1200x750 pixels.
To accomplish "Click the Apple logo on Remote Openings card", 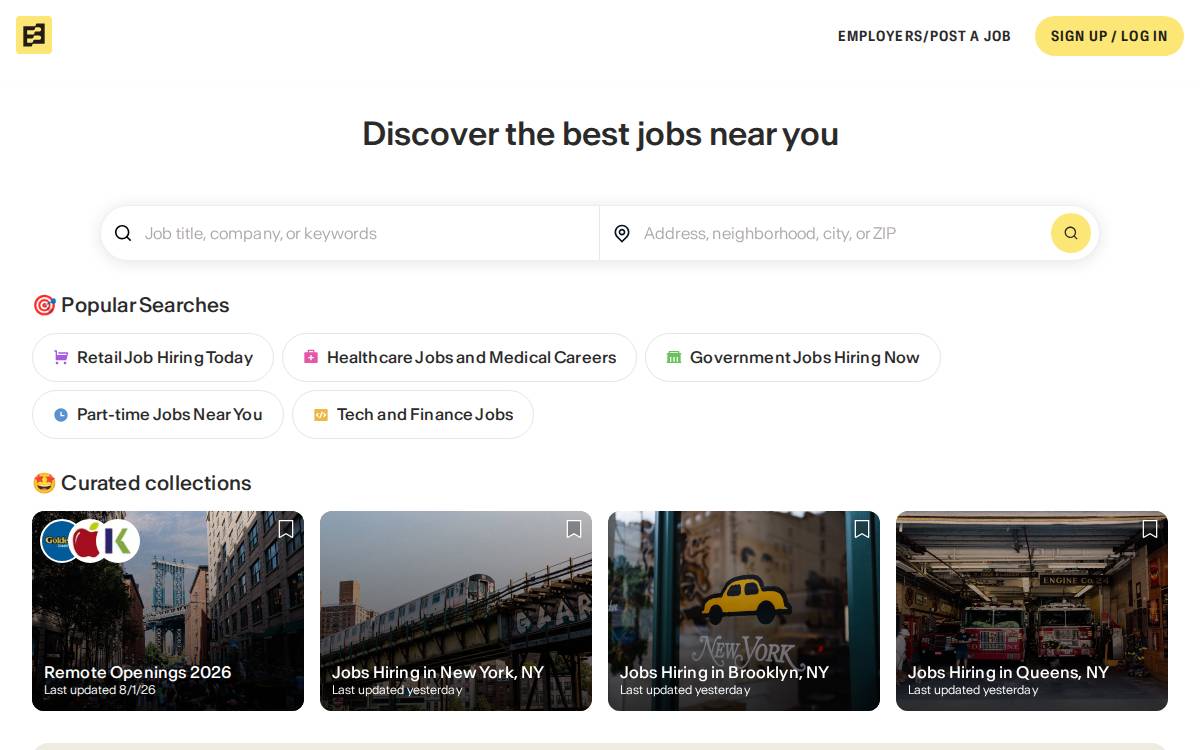I will (89, 541).
